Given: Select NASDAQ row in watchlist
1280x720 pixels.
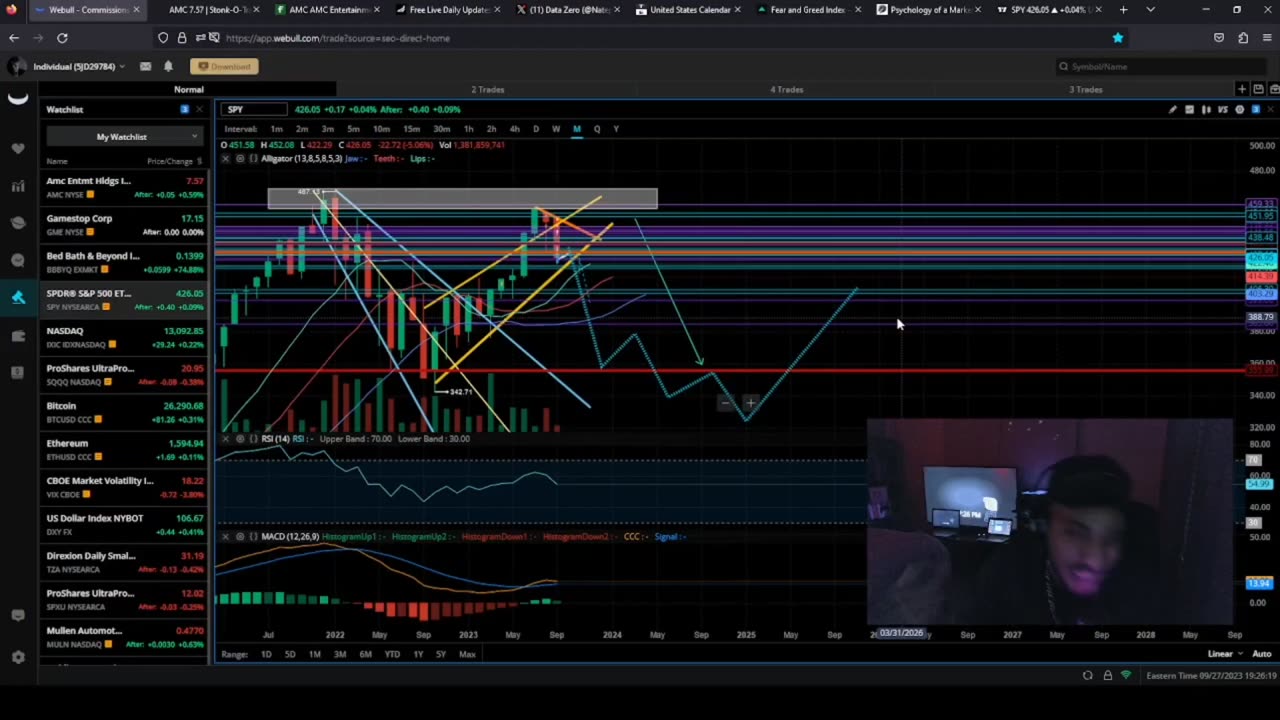Looking at the screenshot, I should (125, 337).
